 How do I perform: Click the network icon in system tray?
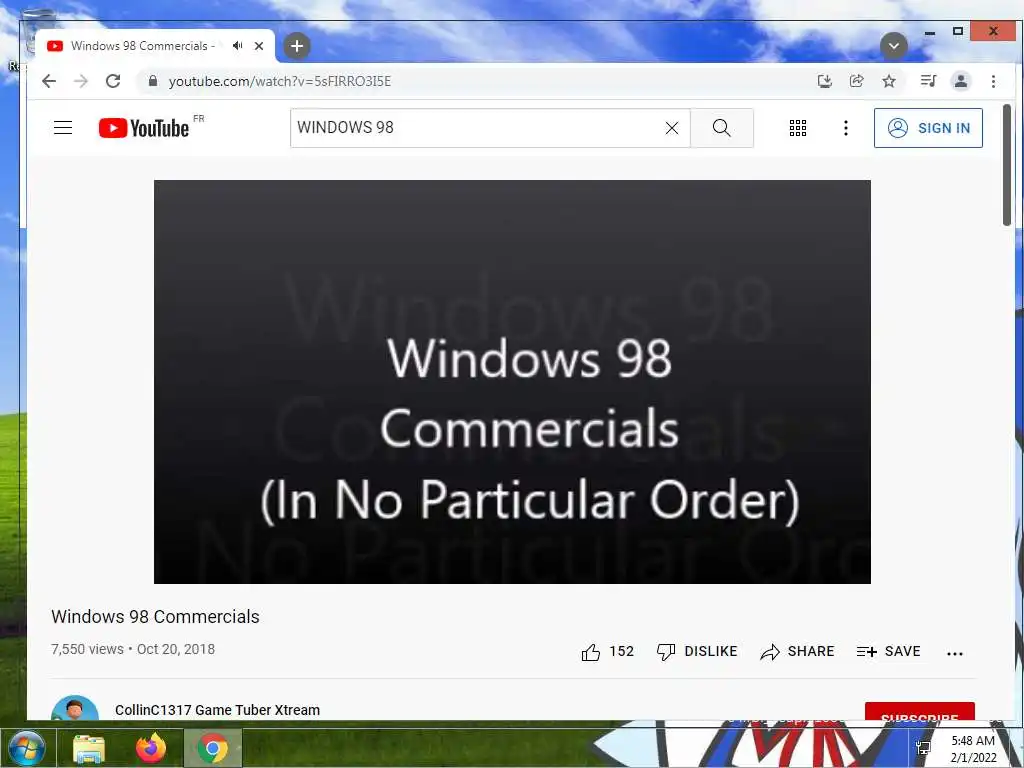point(923,748)
